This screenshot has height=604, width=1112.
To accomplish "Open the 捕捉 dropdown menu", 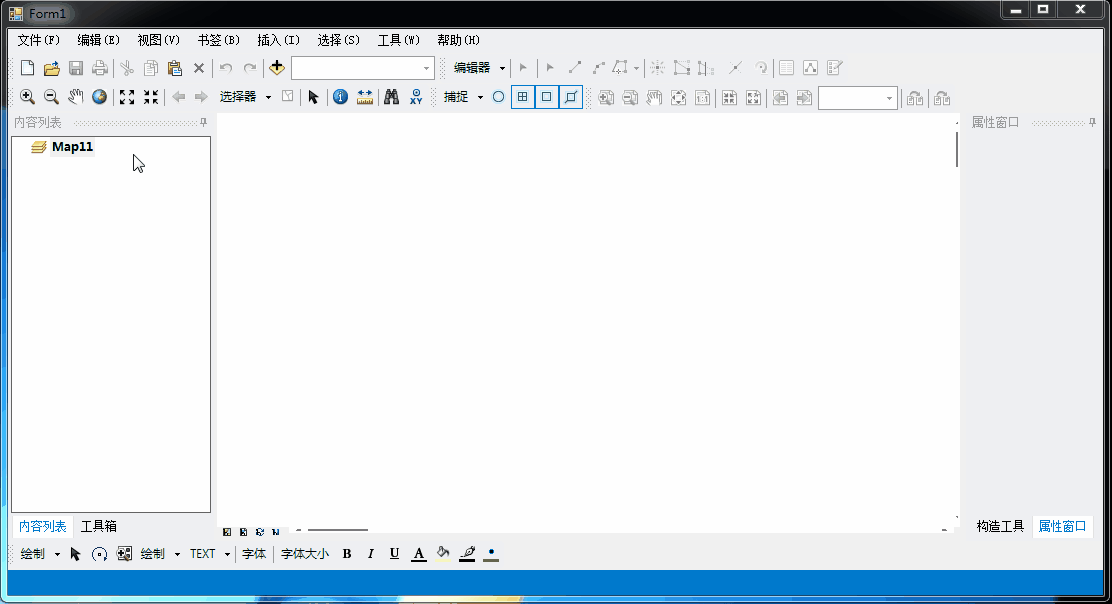I will point(463,97).
